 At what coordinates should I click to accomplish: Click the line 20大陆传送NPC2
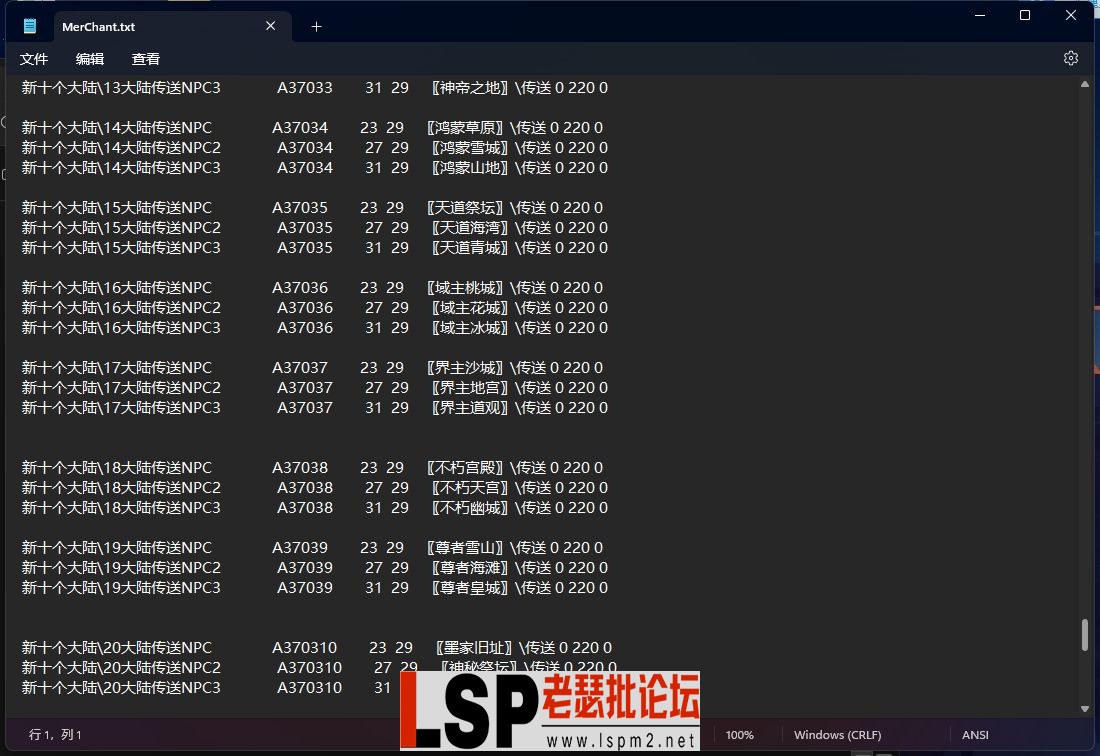pos(319,668)
